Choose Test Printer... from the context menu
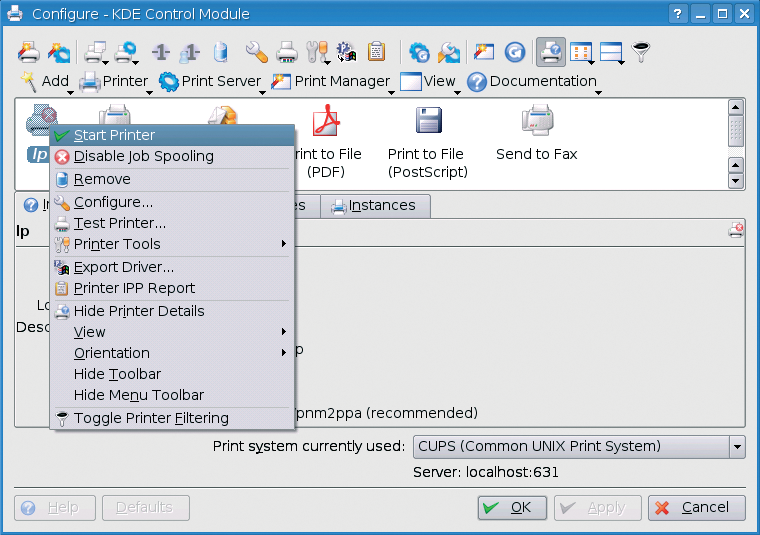760x535 pixels. point(172,223)
